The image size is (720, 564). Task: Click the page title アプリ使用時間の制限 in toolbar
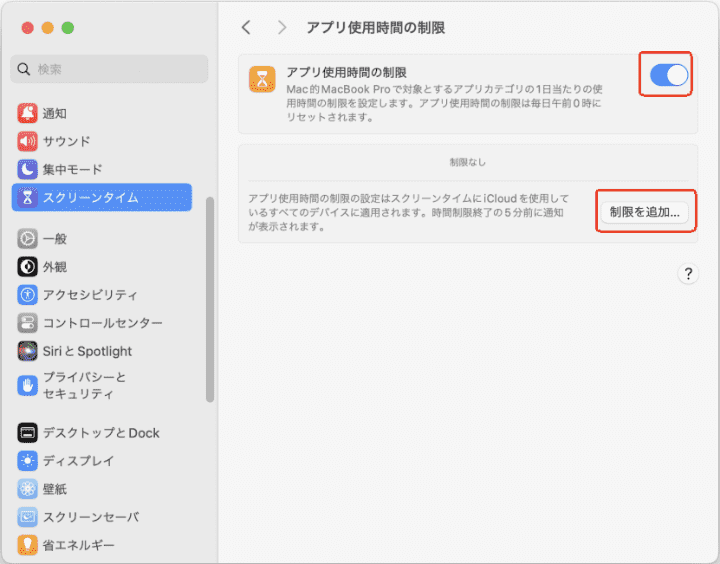pos(376,28)
